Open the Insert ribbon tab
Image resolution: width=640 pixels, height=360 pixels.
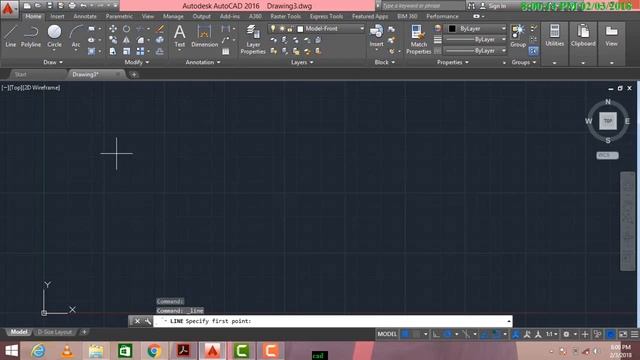click(x=57, y=16)
